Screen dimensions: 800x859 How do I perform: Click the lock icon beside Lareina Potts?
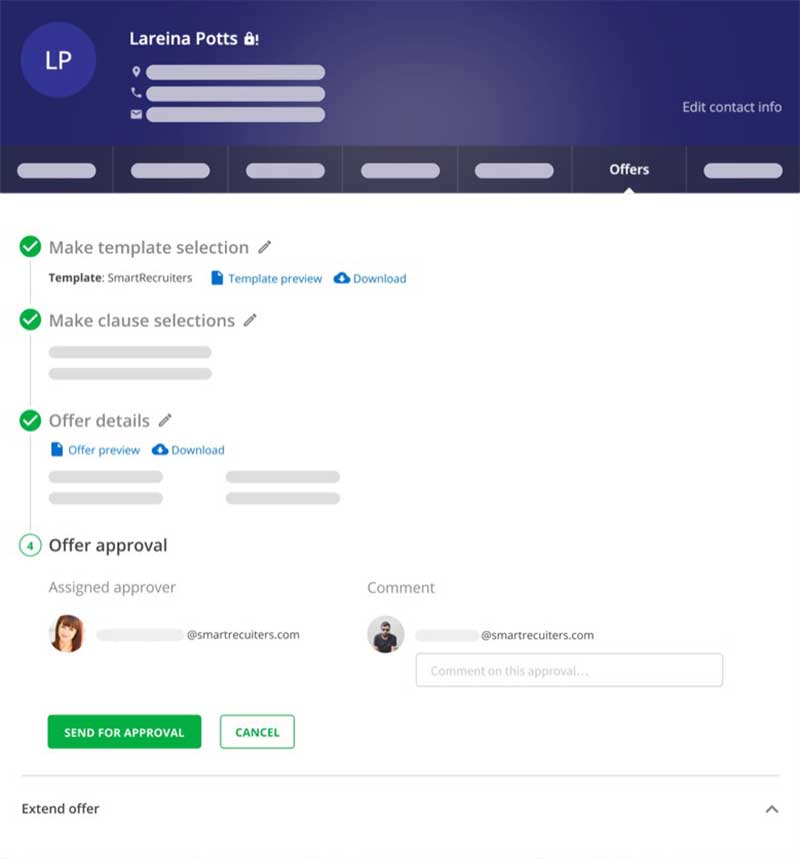coord(251,39)
